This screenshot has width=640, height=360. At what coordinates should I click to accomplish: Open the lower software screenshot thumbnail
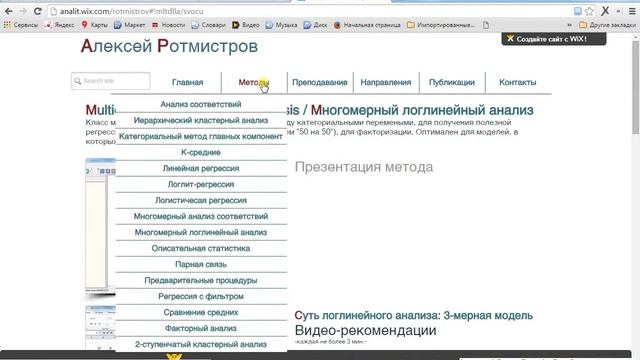100,328
